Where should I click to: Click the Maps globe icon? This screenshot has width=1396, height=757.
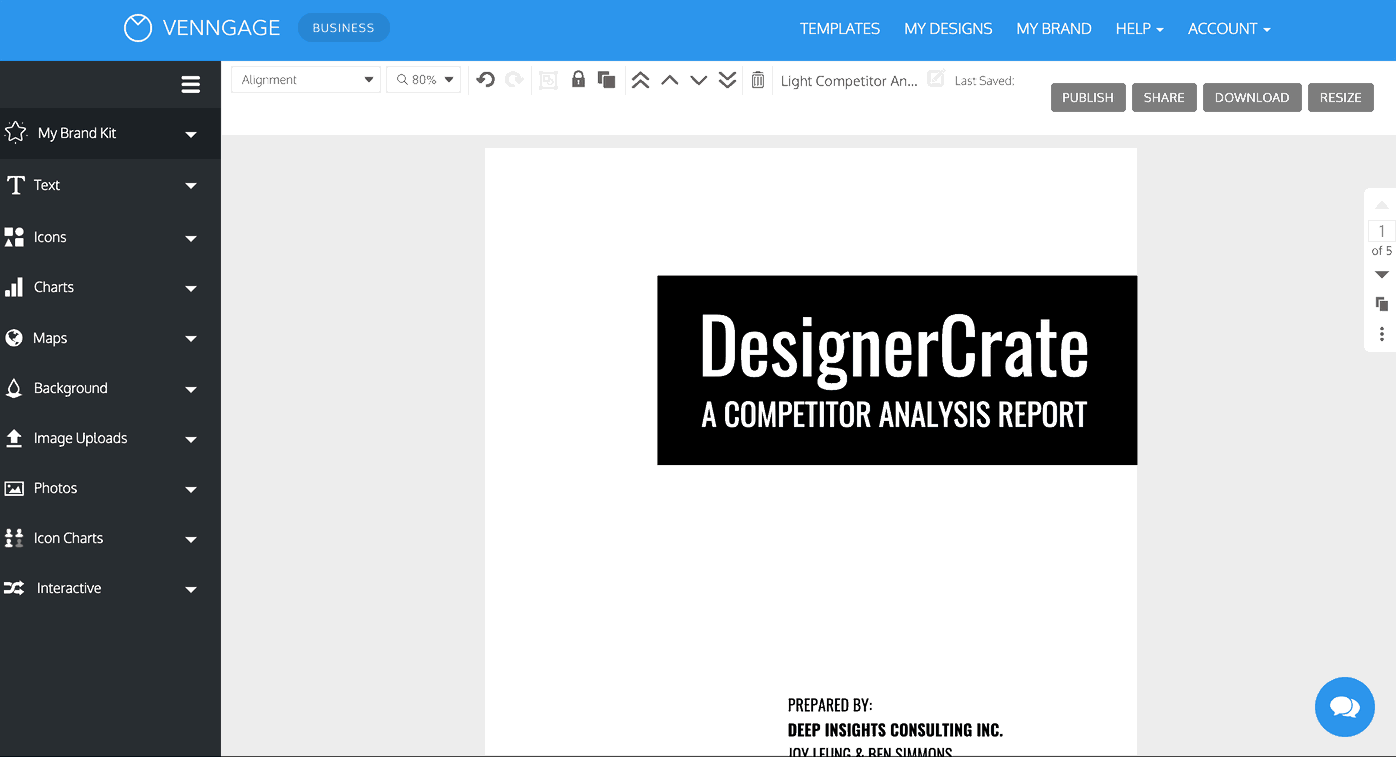pos(14,338)
